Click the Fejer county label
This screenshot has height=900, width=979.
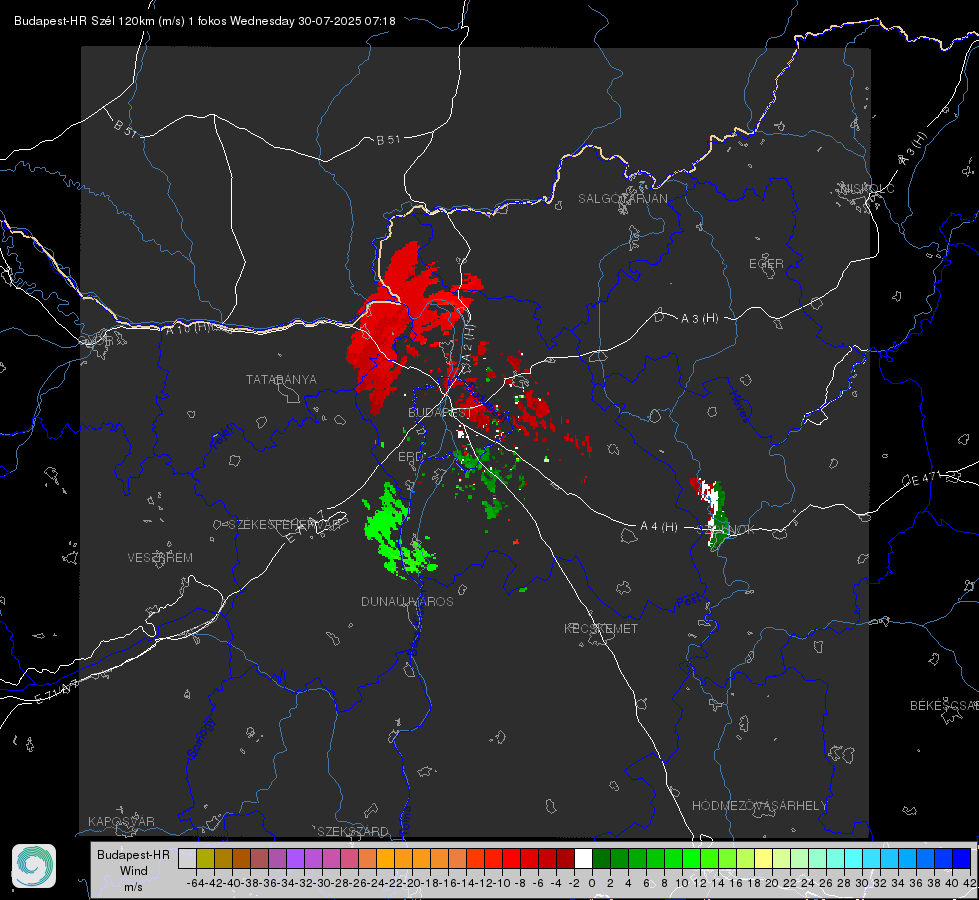(224, 437)
